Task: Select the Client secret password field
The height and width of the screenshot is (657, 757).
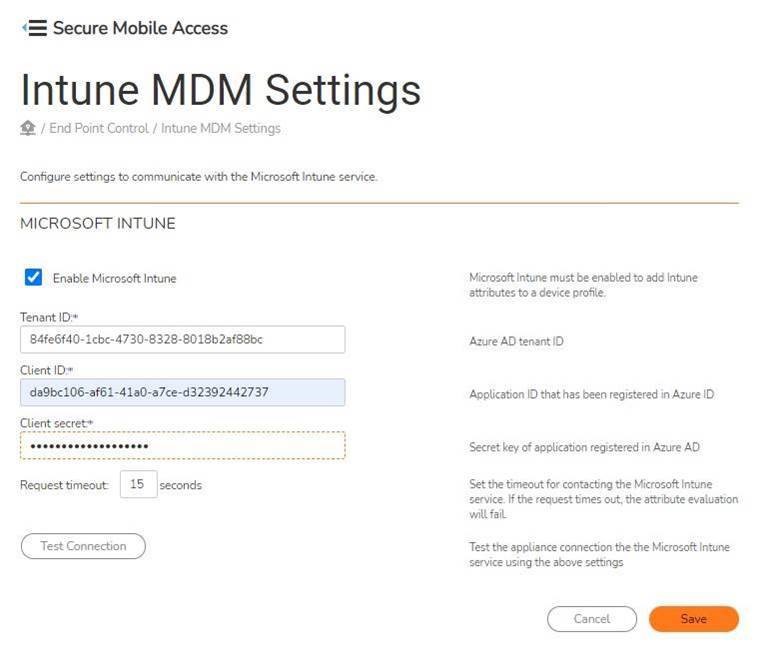Action: pos(182,445)
